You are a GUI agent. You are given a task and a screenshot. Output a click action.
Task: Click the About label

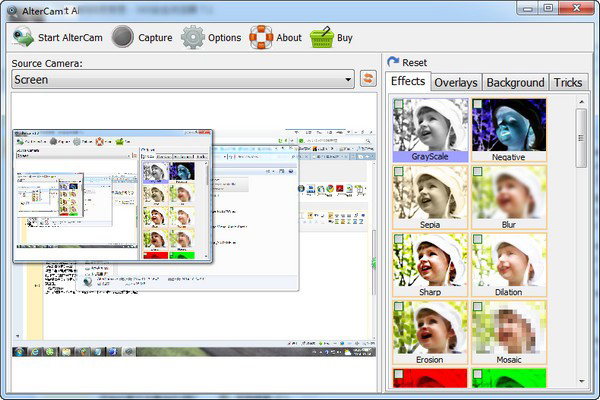coord(289,38)
